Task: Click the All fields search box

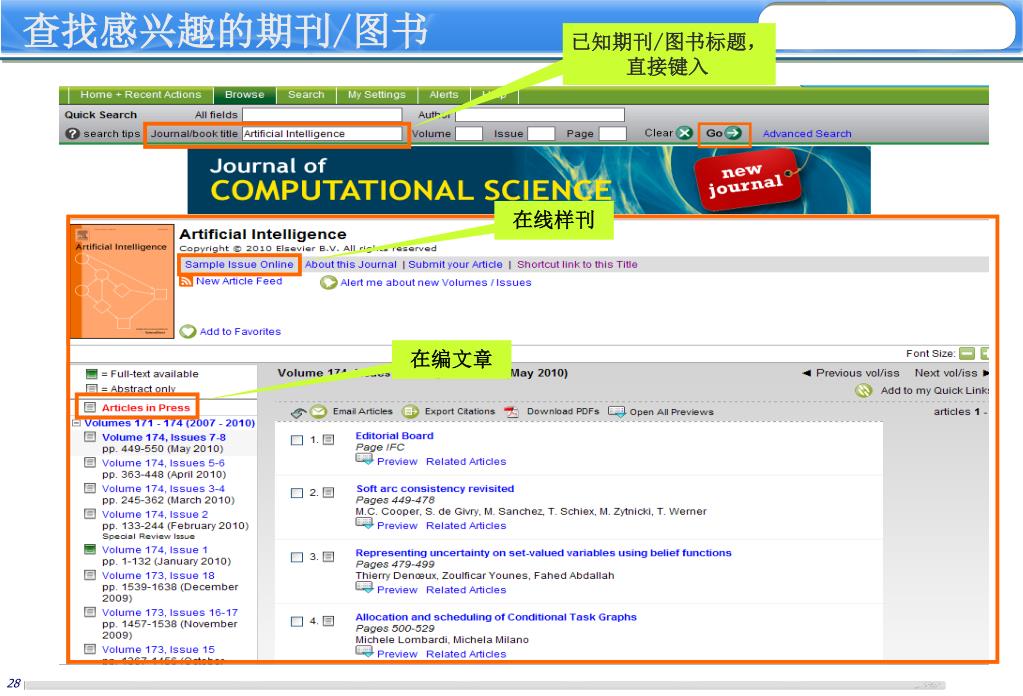Action: [322, 115]
